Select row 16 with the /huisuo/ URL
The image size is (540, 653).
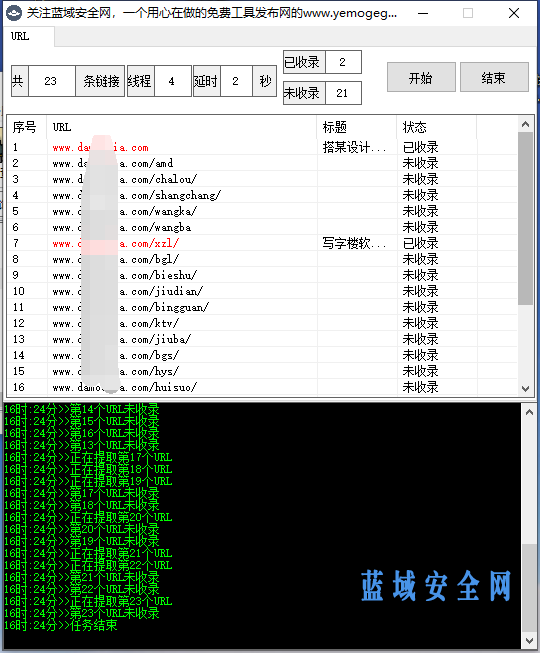pyautogui.click(x=262, y=387)
